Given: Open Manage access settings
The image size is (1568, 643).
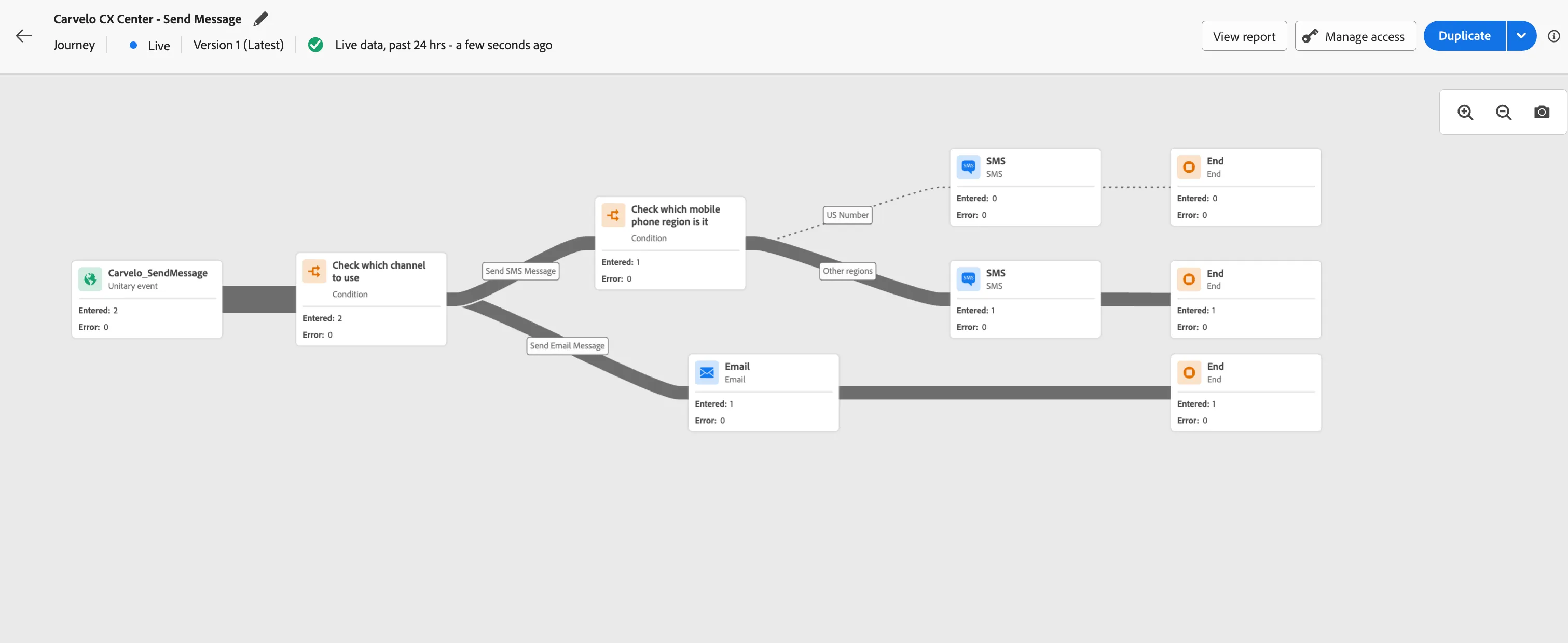Looking at the screenshot, I should pos(1355,36).
